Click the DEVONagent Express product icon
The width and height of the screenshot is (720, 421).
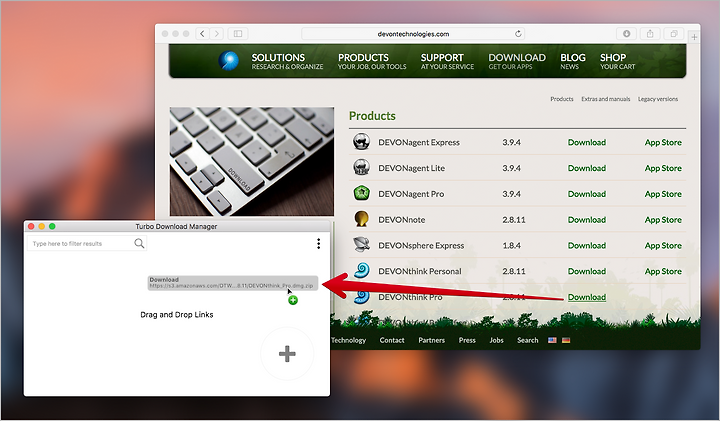click(x=361, y=142)
